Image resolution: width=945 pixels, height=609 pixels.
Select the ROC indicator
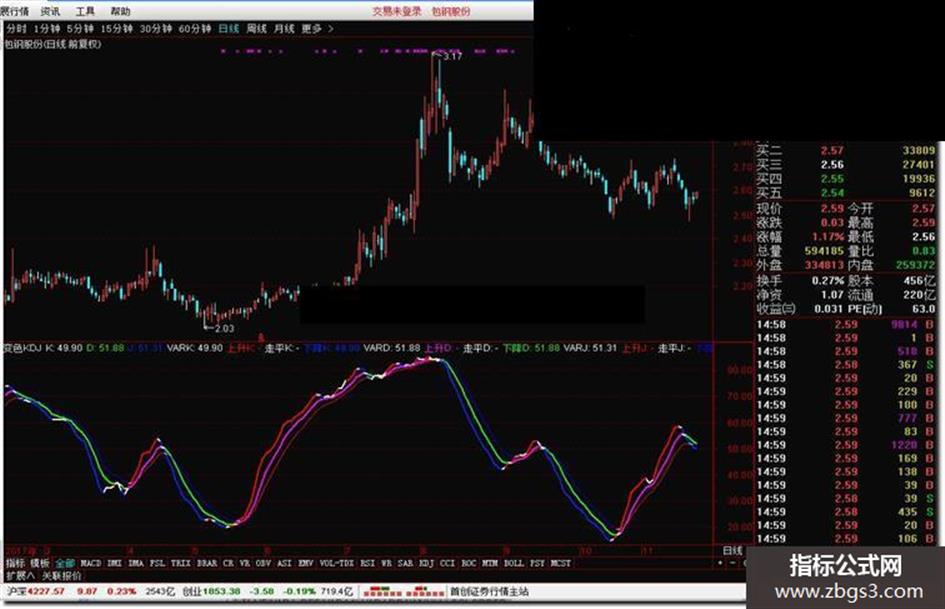pyautogui.click(x=469, y=563)
